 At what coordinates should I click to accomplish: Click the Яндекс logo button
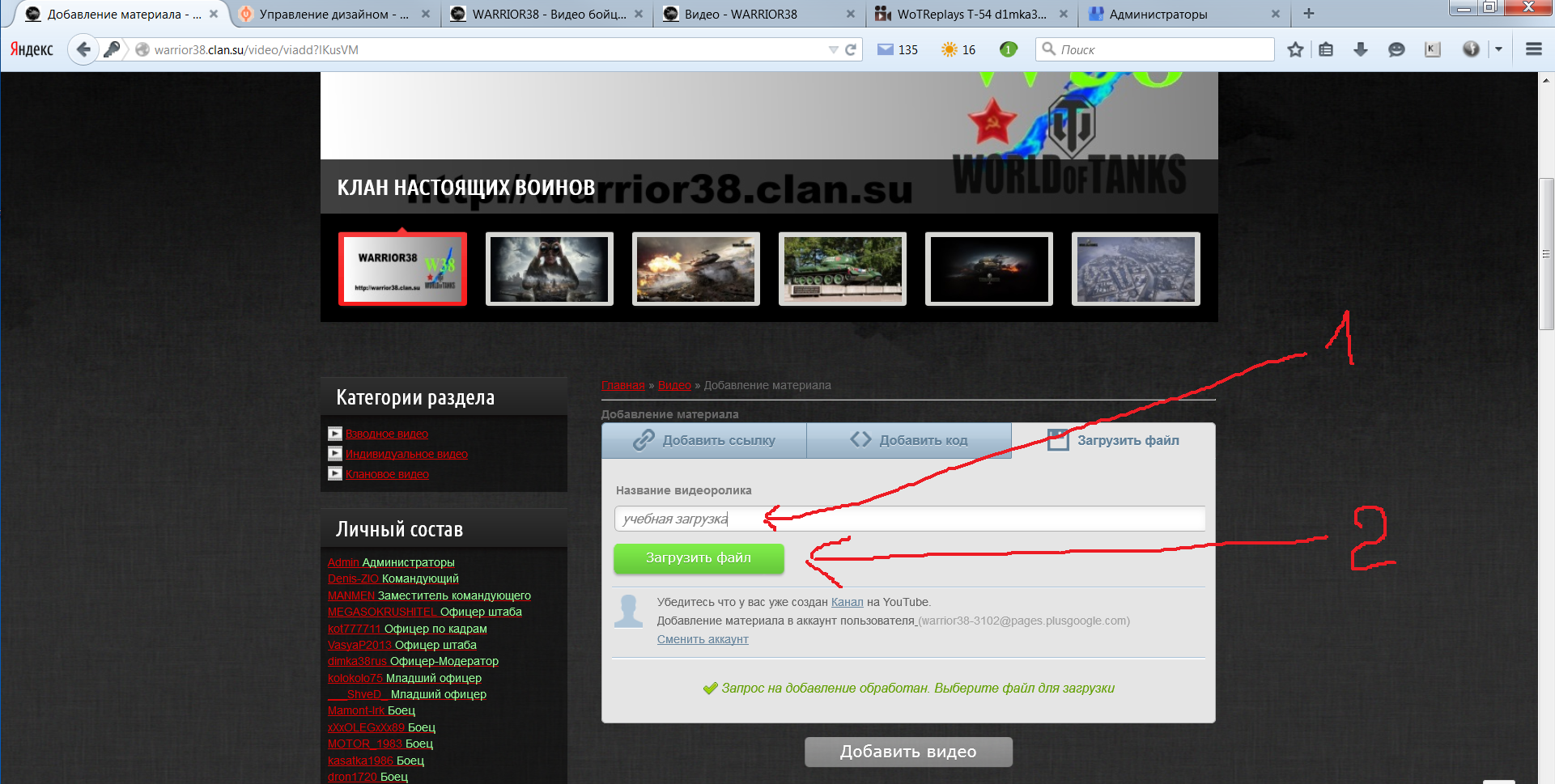point(32,49)
